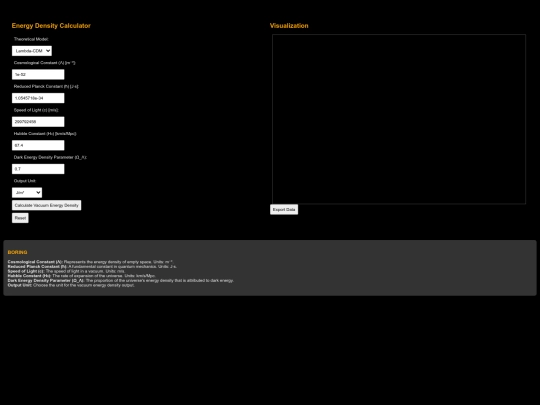Click the Cosmological Constant label above its input
Screen dimensions: 540x405
point(44,63)
